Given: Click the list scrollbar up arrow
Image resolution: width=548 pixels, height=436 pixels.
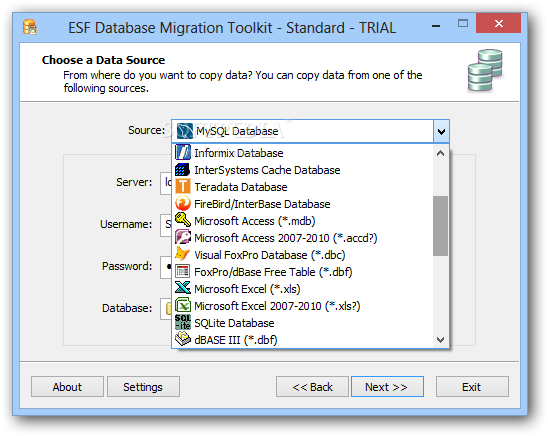Looking at the screenshot, I should [x=440, y=153].
